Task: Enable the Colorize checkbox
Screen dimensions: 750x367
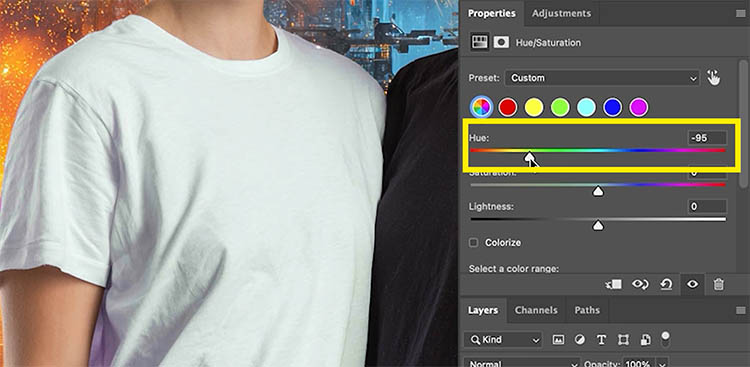Action: pyautogui.click(x=474, y=243)
